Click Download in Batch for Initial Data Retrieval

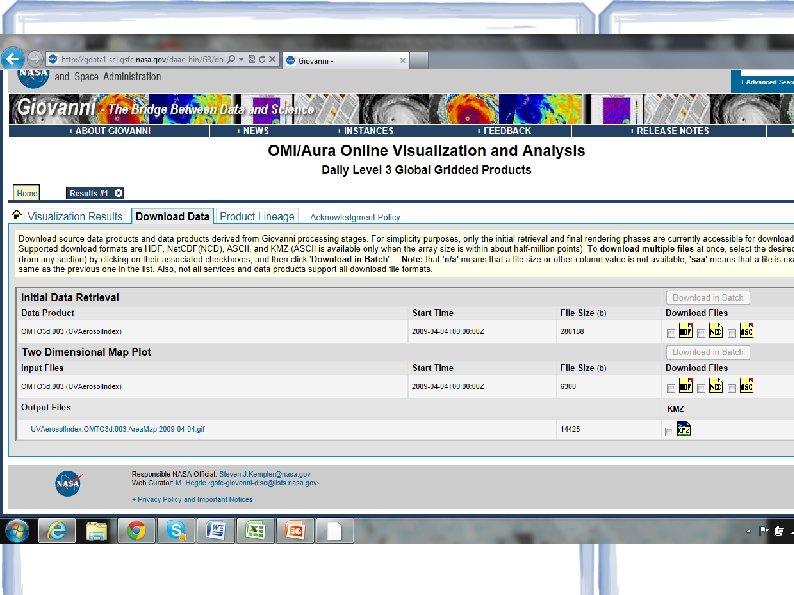[x=707, y=298]
